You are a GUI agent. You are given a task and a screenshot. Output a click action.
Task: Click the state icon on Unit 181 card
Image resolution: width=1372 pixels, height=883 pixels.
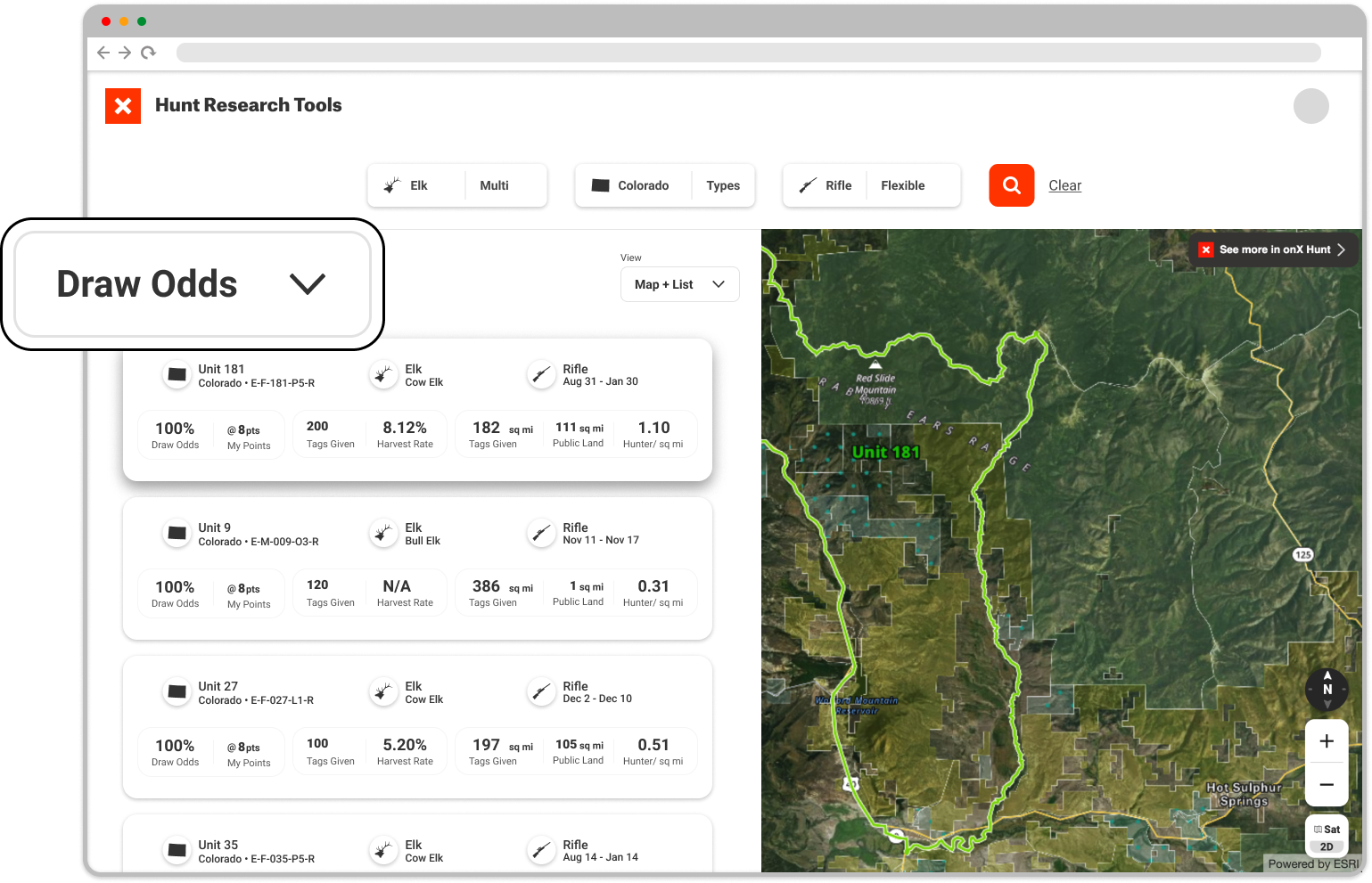pyautogui.click(x=177, y=375)
